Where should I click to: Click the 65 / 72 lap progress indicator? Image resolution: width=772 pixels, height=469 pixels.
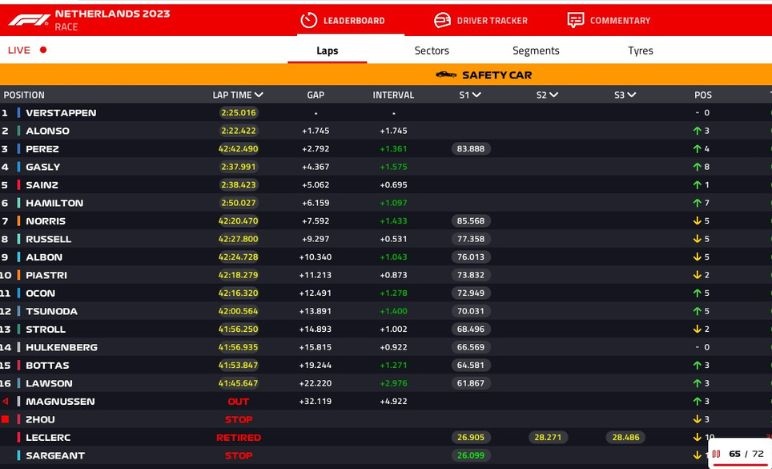tap(745, 454)
